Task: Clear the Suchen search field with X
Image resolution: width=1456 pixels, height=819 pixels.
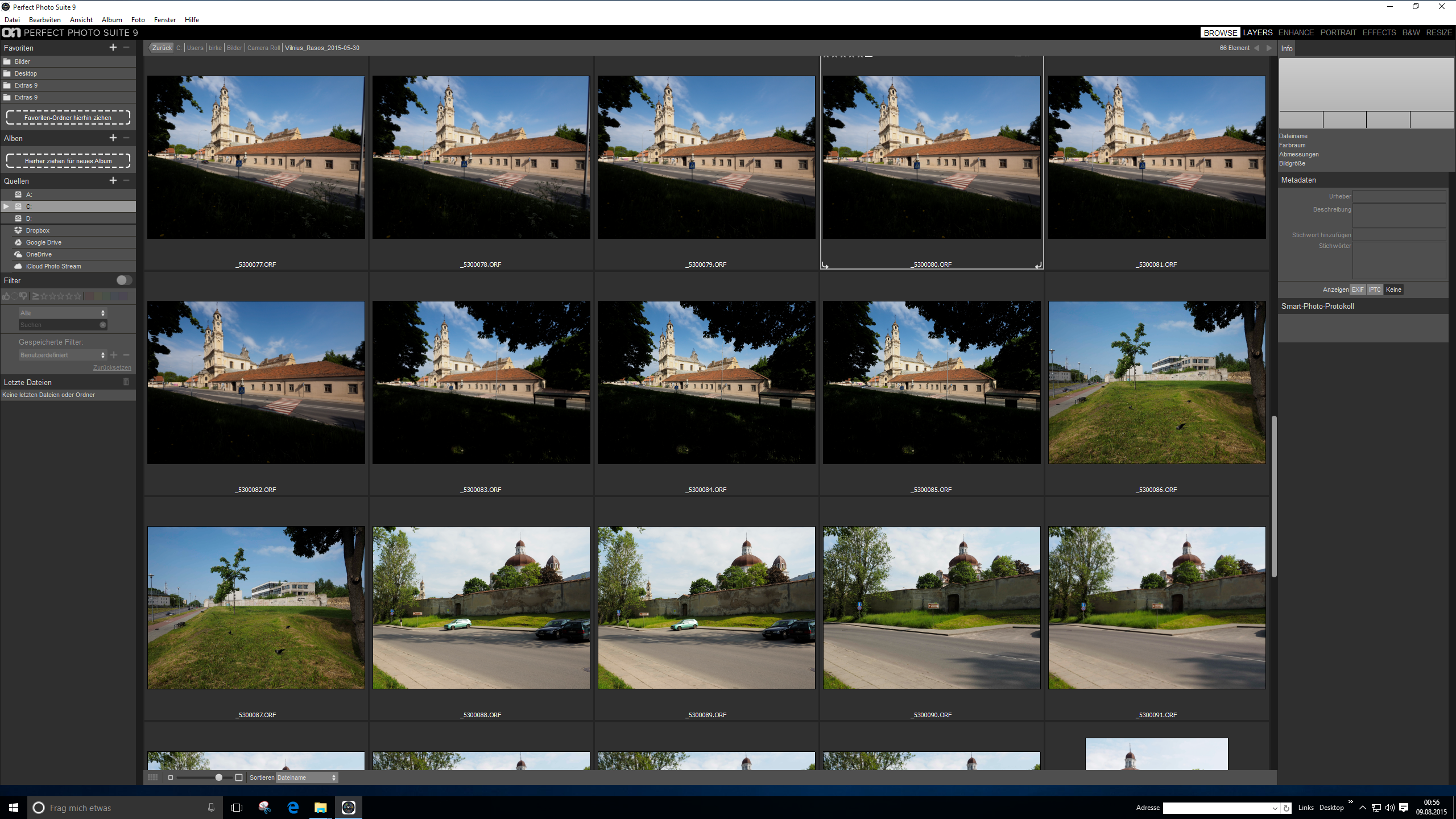Action: coord(103,325)
